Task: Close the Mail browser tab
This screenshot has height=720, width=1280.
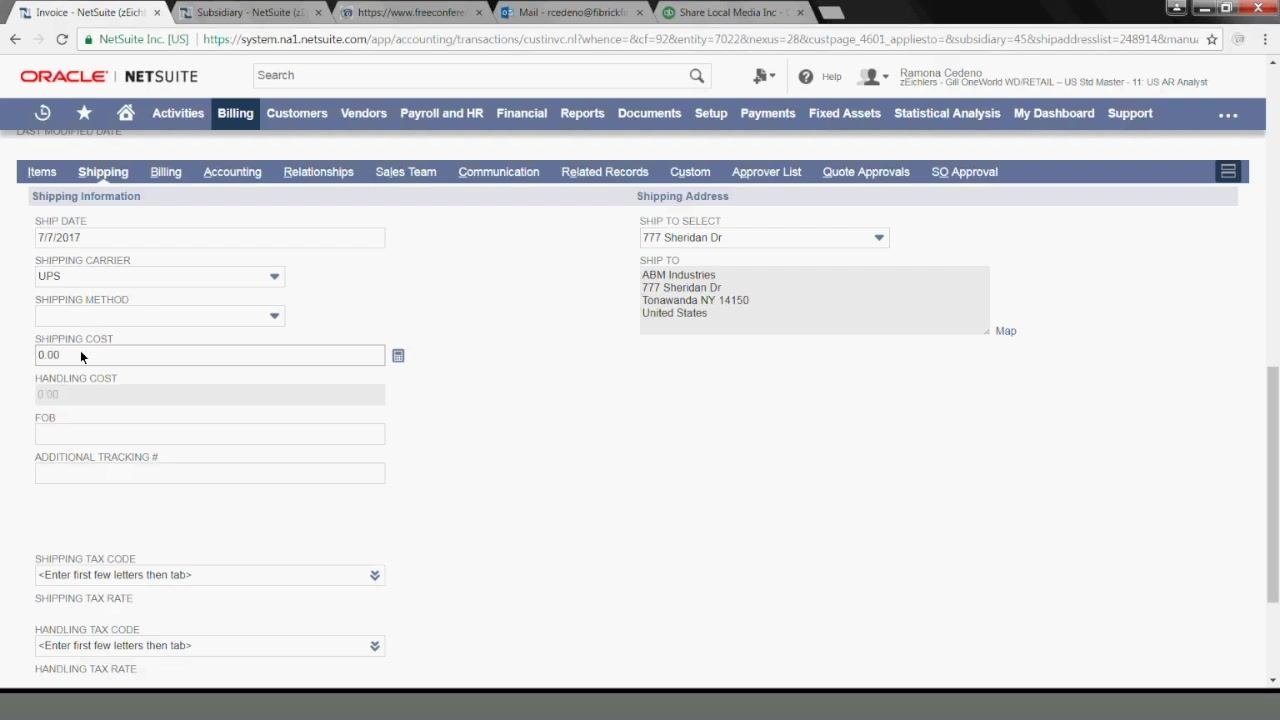Action: tap(640, 13)
